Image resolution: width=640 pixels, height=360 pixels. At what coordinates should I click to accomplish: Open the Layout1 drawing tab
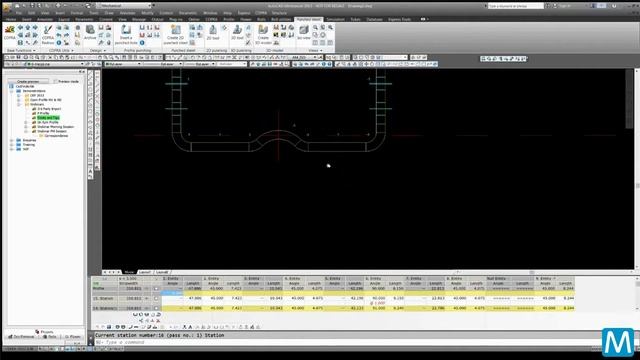point(144,272)
